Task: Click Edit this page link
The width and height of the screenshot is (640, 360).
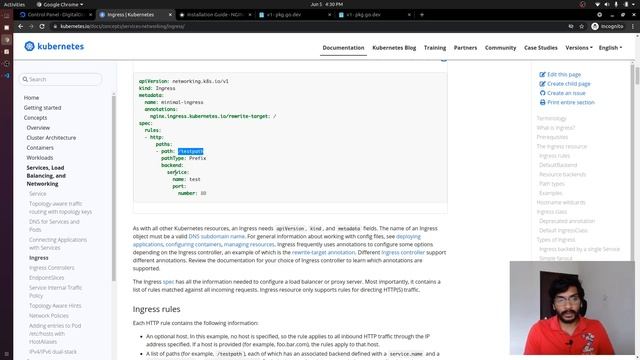Action: click(x=564, y=74)
